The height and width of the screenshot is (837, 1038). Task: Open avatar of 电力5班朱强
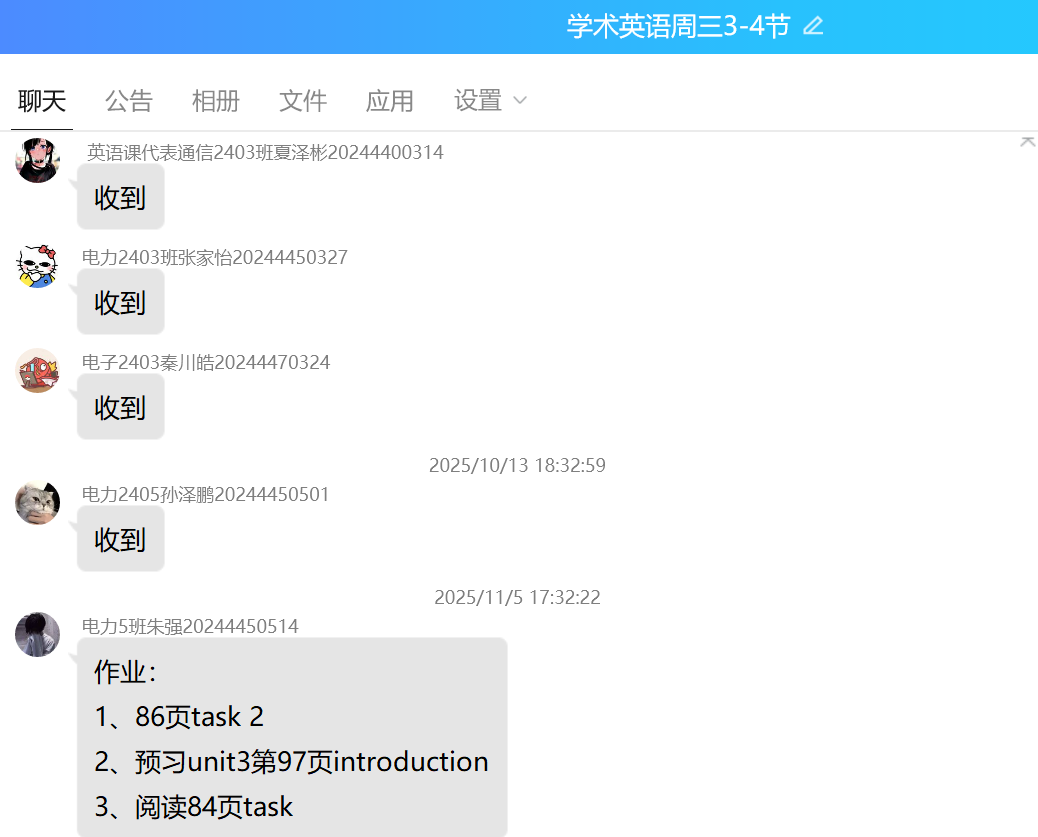tap(38, 634)
